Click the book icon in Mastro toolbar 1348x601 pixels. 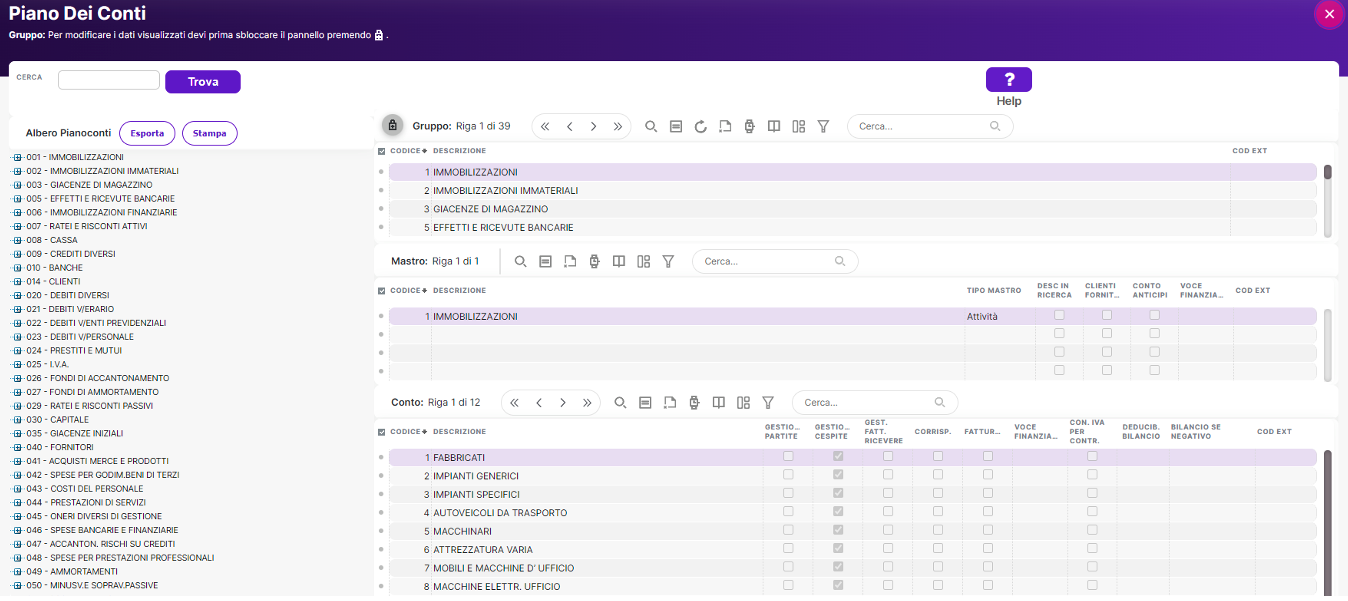coord(619,261)
